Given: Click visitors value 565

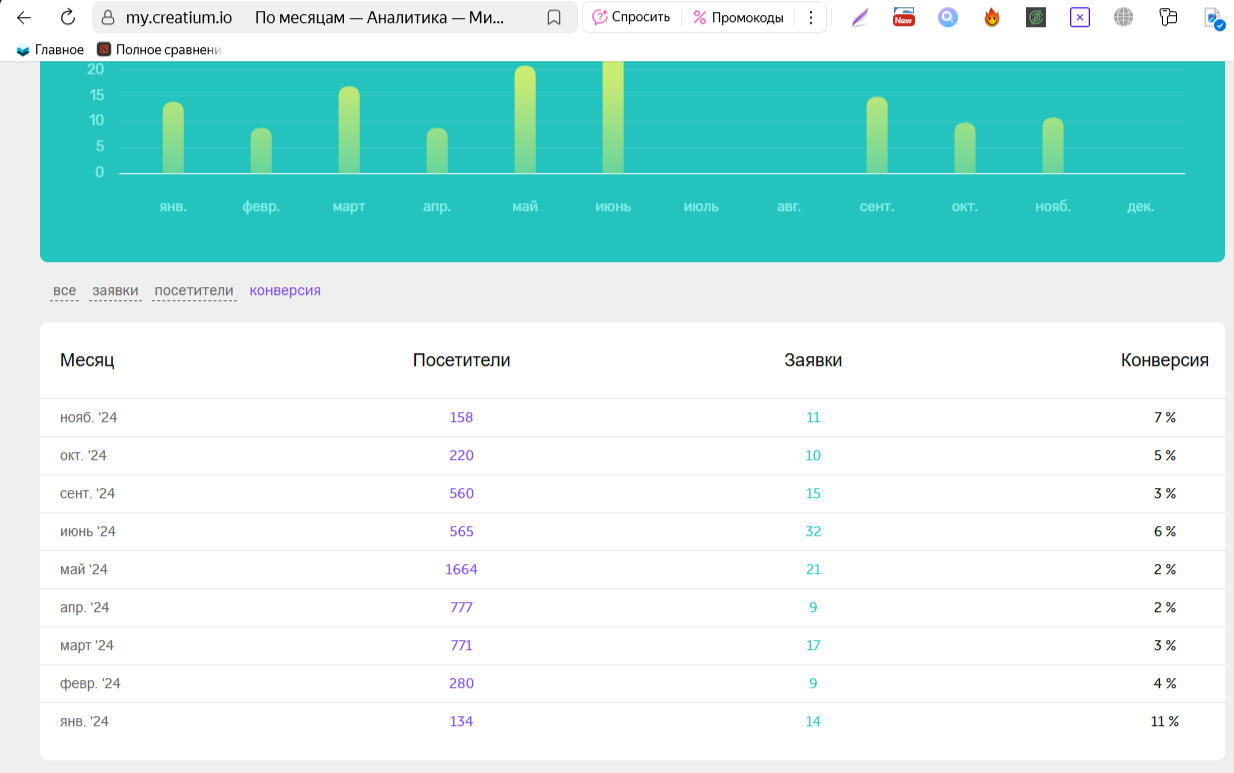Looking at the screenshot, I should coord(461,531).
